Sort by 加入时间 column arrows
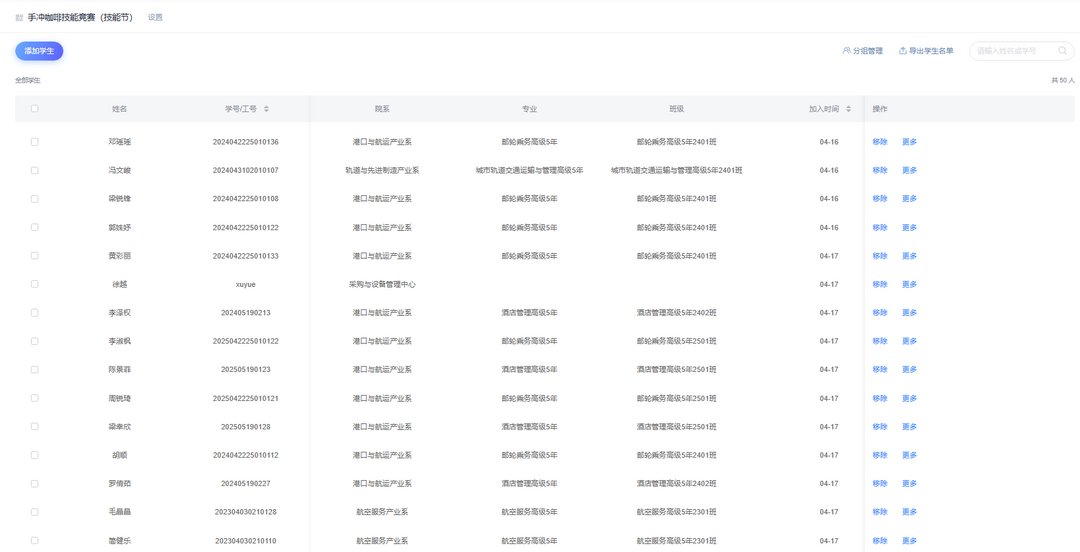 coord(849,109)
